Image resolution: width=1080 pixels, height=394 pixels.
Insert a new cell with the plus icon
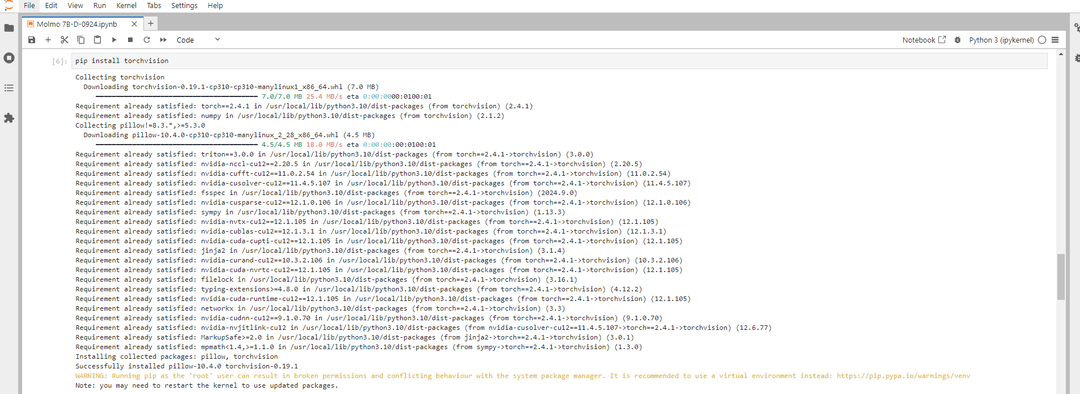pyautogui.click(x=48, y=40)
